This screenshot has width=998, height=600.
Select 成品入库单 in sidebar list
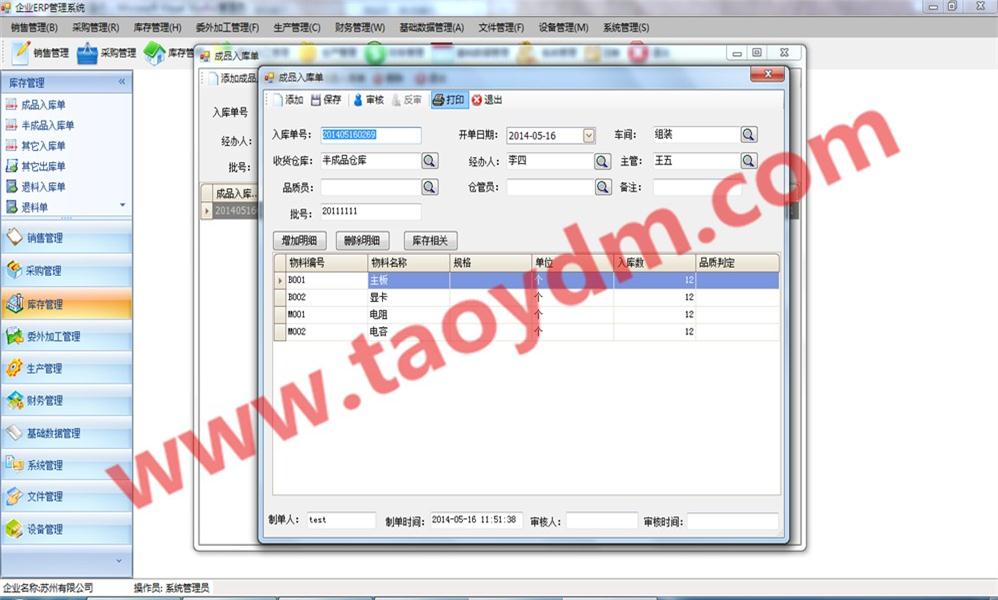tap(43, 105)
